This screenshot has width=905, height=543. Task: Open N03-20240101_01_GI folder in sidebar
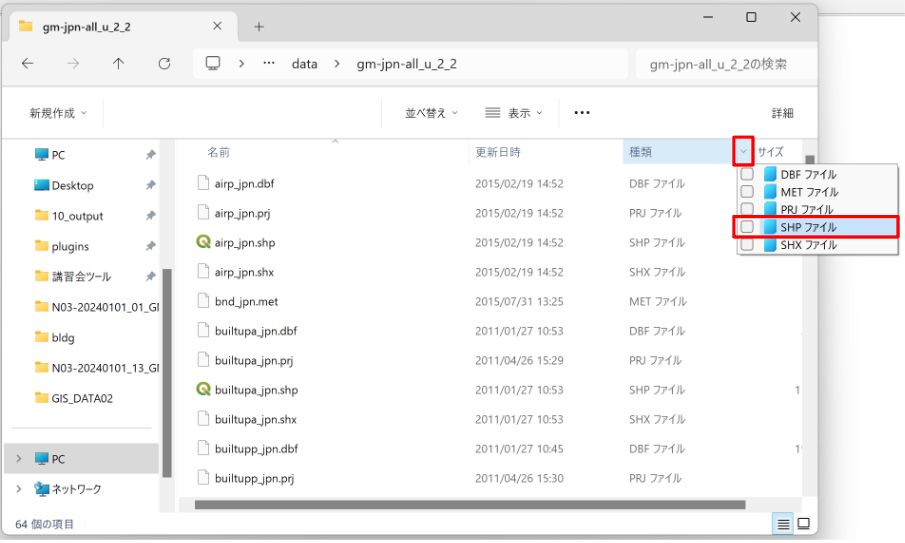point(97,307)
